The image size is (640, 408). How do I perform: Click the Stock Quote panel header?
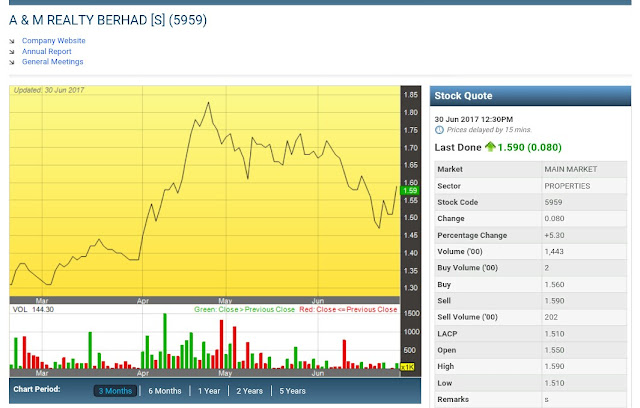530,96
